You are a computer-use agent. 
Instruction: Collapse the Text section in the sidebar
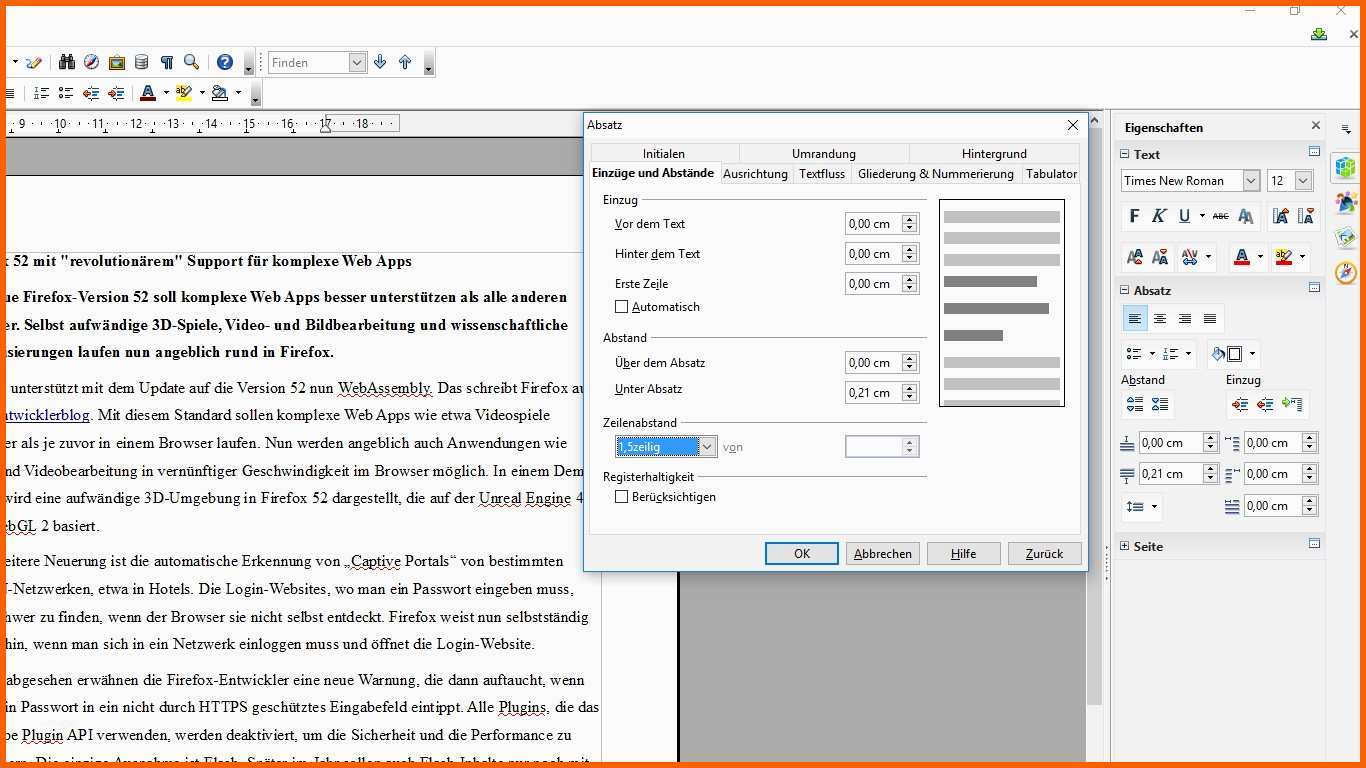tap(1125, 154)
